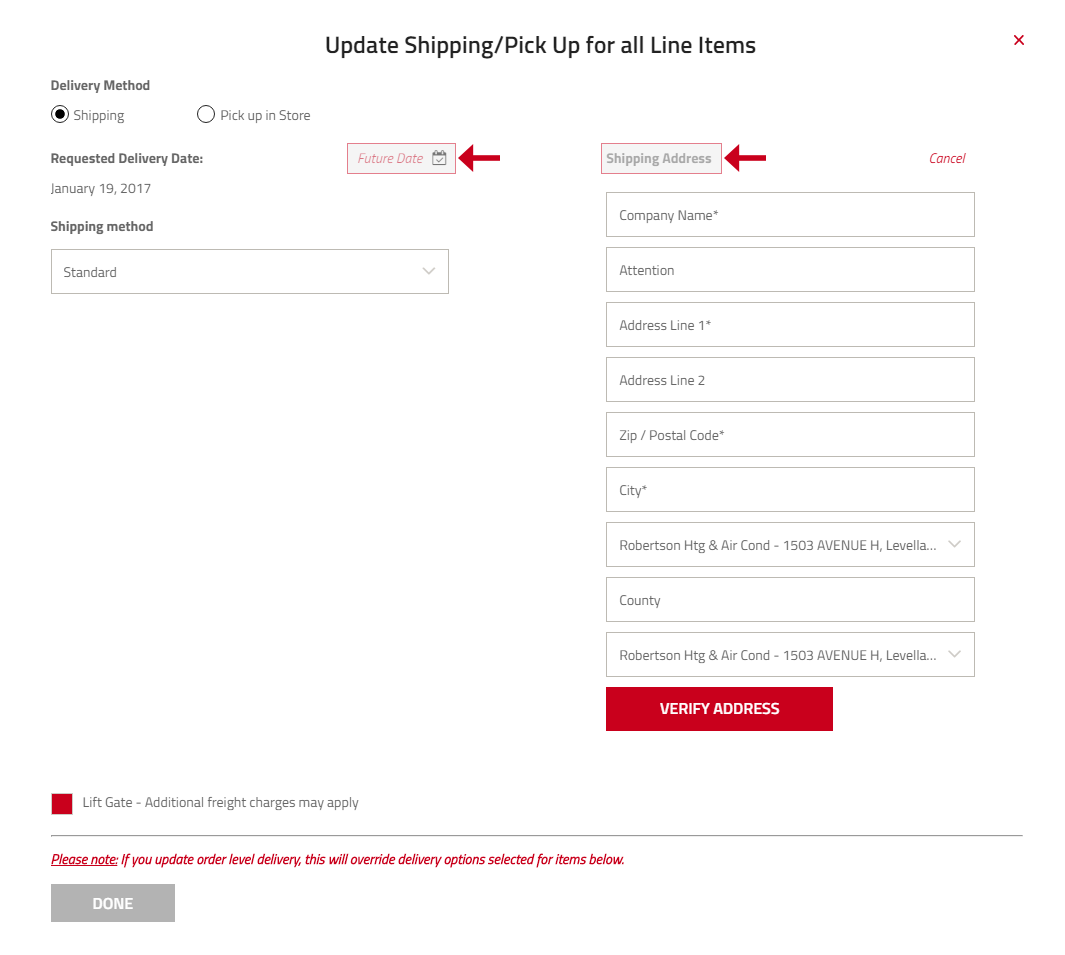Click the DONE button
The height and width of the screenshot is (955, 1065).
point(113,903)
